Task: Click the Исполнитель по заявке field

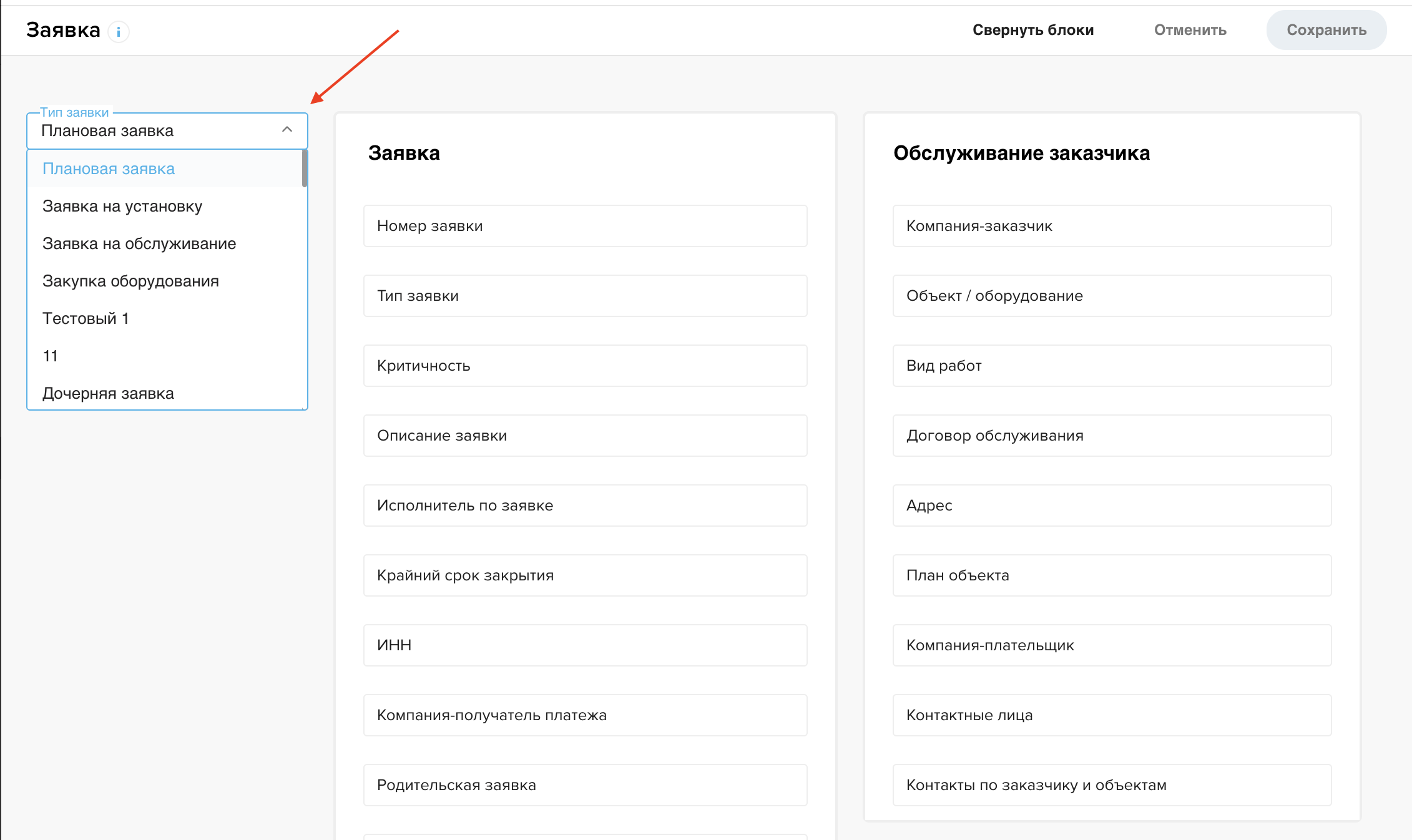Action: pos(585,505)
